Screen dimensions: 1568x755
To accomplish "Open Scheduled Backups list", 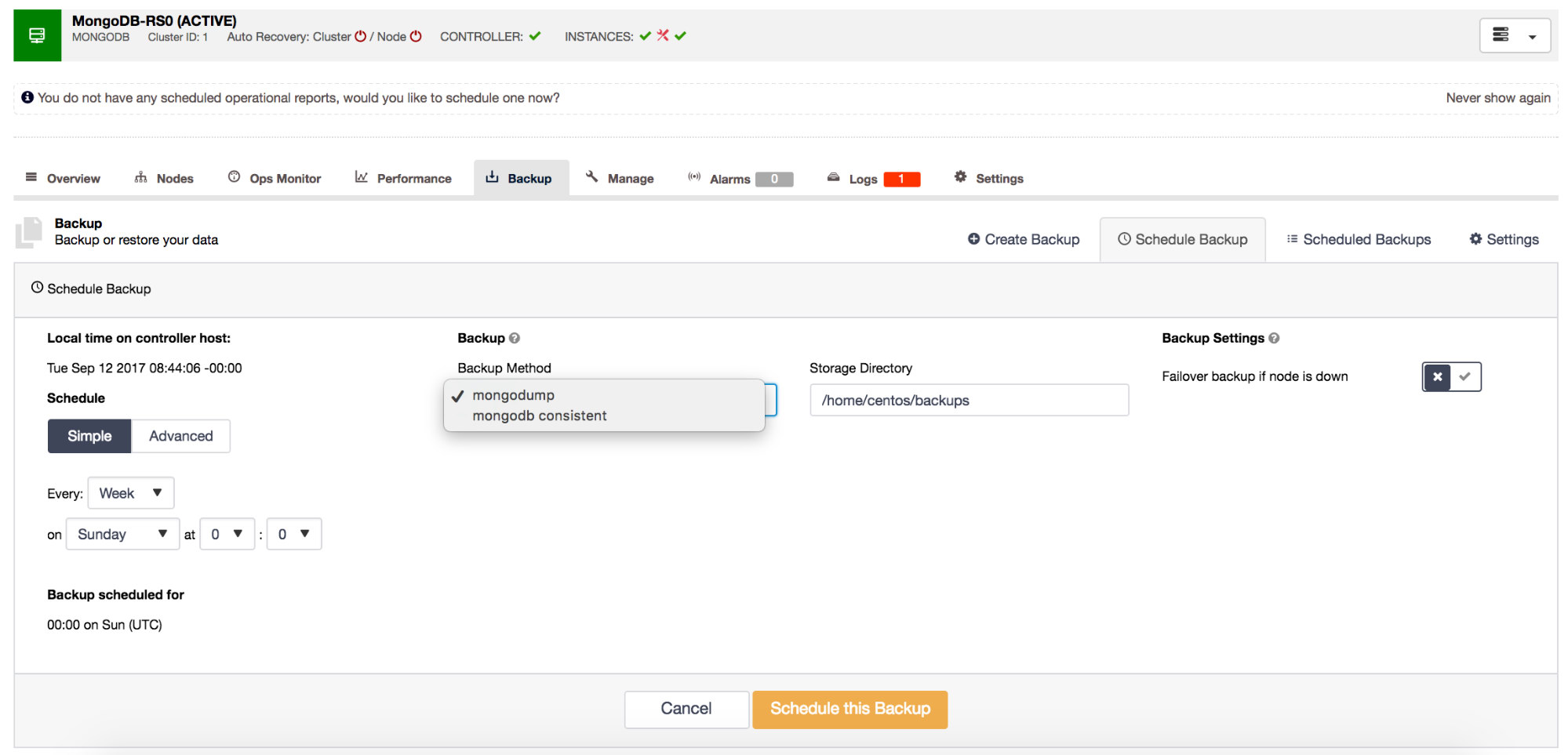I will click(x=1359, y=239).
